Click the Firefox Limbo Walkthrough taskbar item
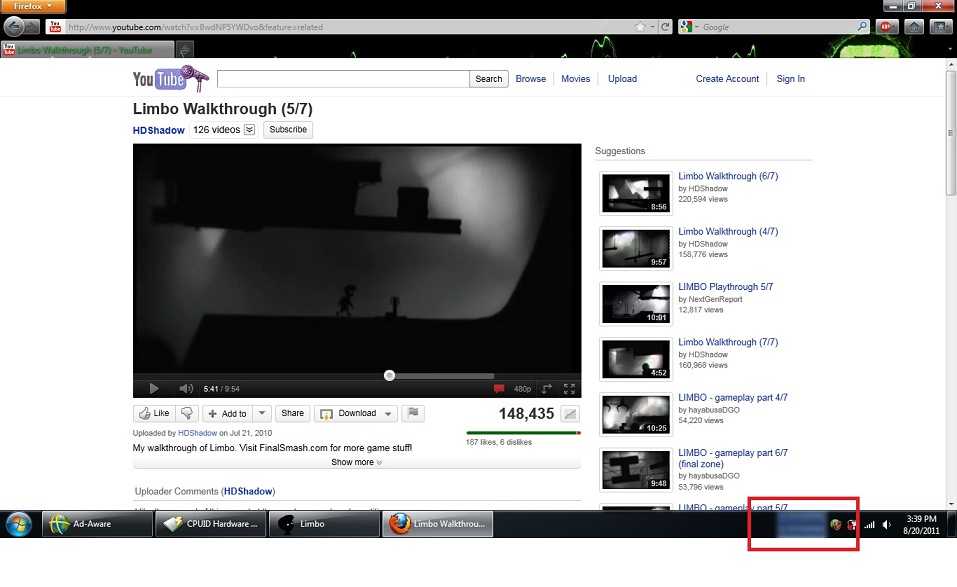Viewport: 957px width, 587px height. pyautogui.click(x=438, y=524)
